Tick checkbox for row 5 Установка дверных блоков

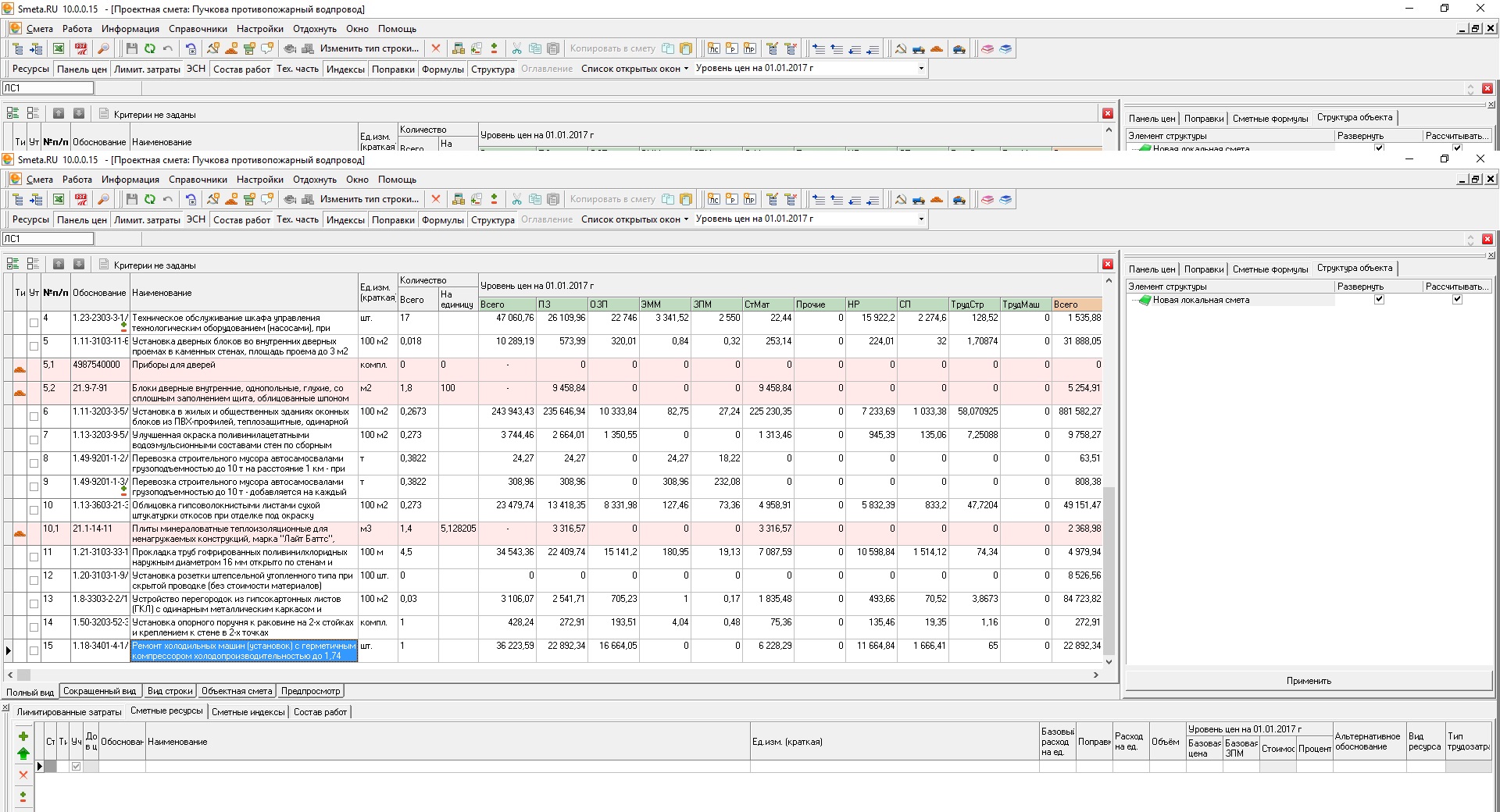coord(34,346)
